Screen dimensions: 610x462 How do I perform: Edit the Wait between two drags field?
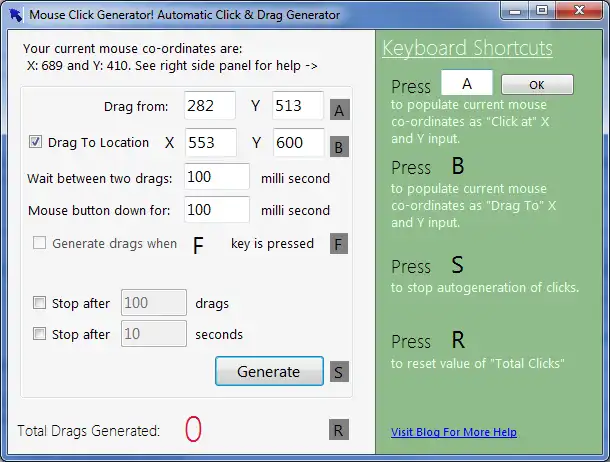click(217, 177)
